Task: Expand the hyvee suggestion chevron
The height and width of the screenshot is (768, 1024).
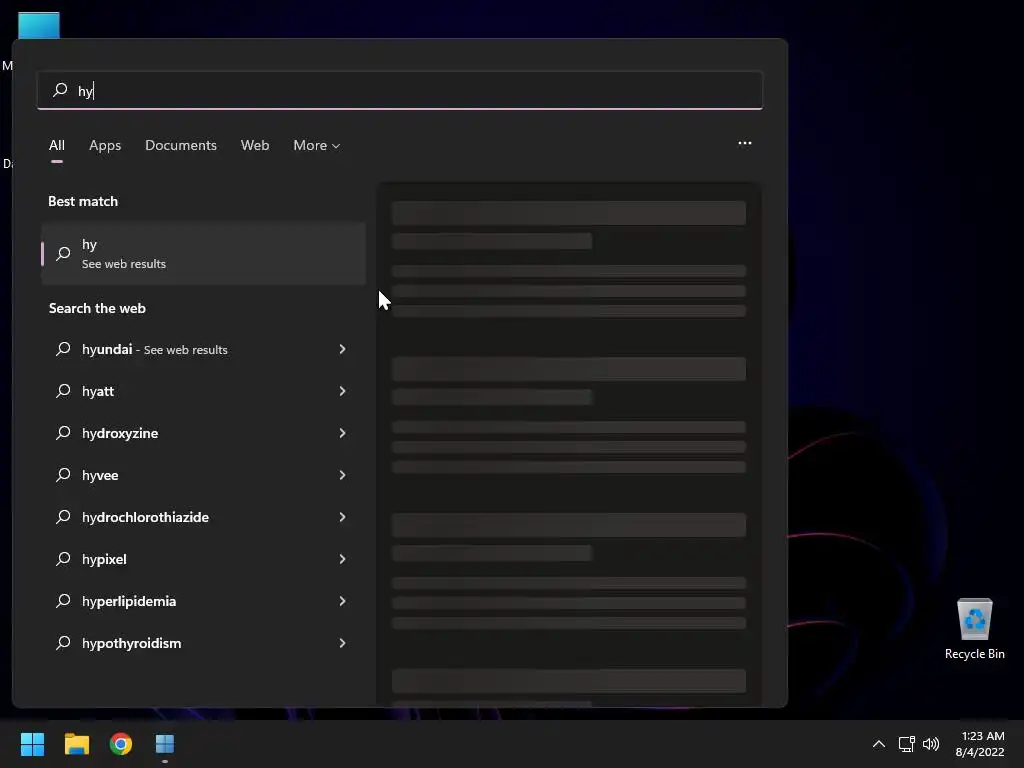Action: coord(342,475)
